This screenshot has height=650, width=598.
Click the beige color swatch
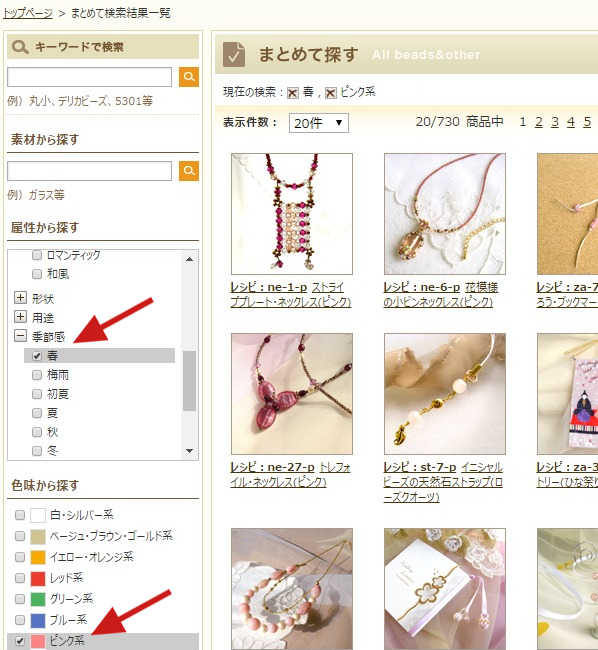pyautogui.click(x=38, y=536)
